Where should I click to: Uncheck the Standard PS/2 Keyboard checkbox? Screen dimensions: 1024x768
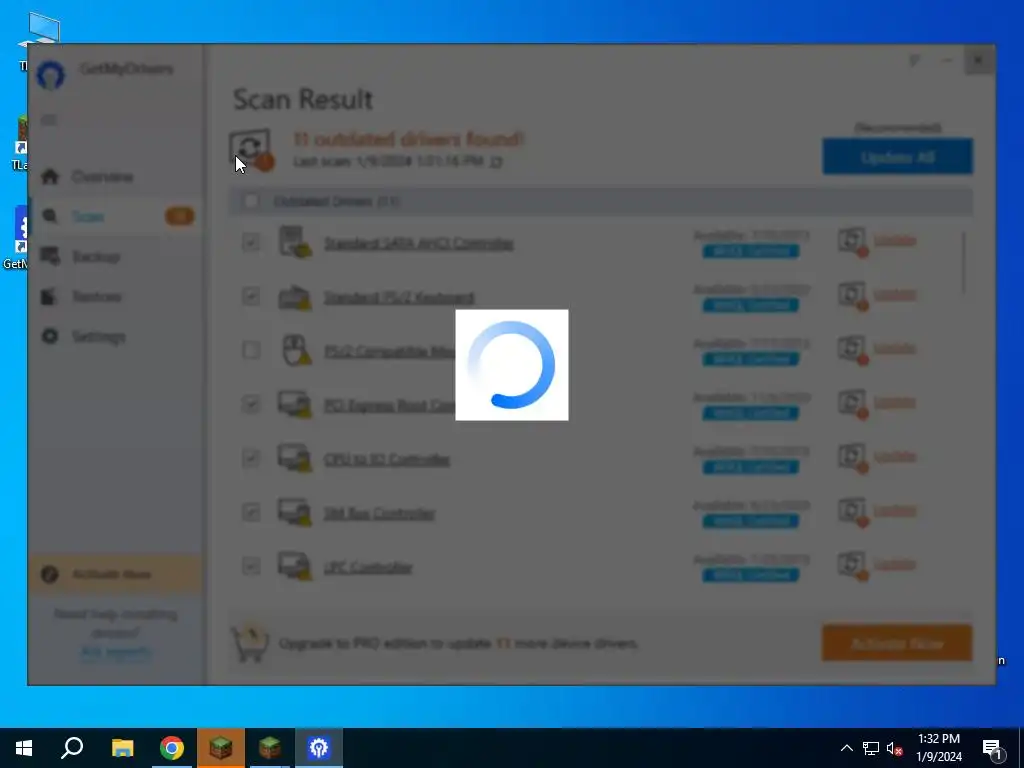click(x=251, y=296)
